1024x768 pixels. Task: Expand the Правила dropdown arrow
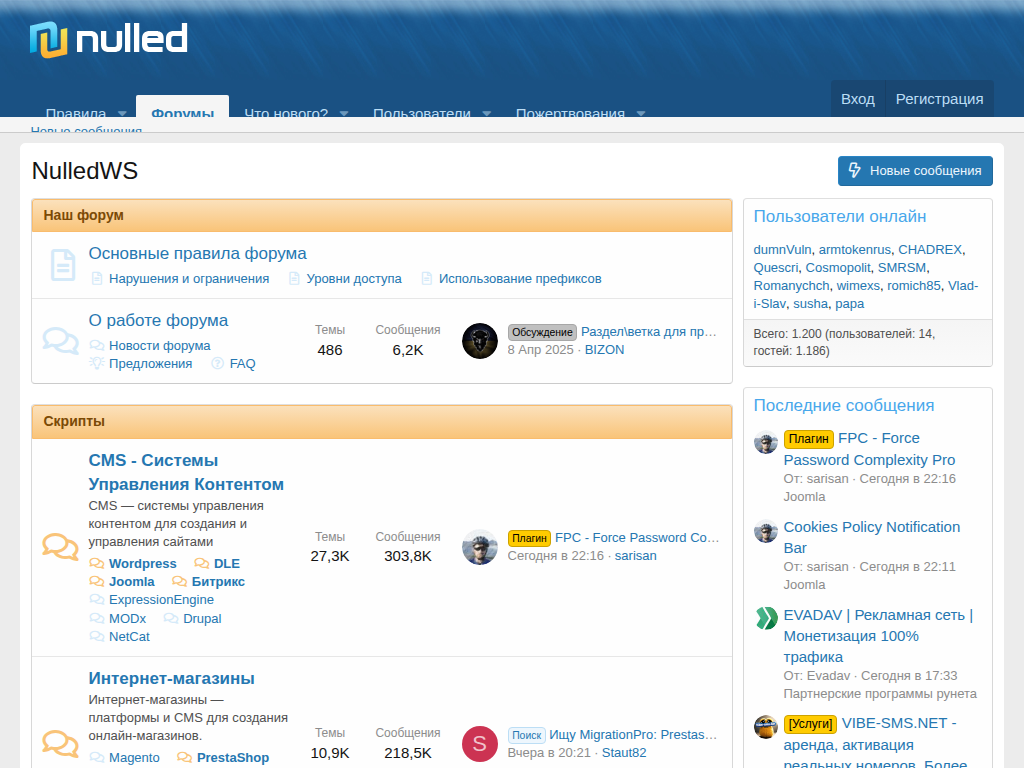tap(122, 113)
